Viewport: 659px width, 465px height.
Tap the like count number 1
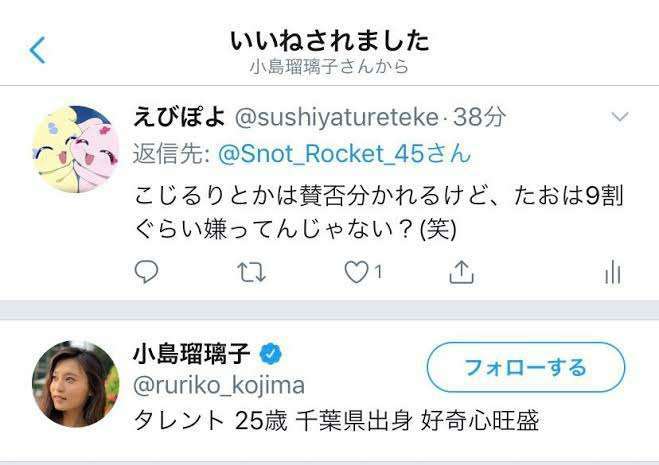[378, 272]
